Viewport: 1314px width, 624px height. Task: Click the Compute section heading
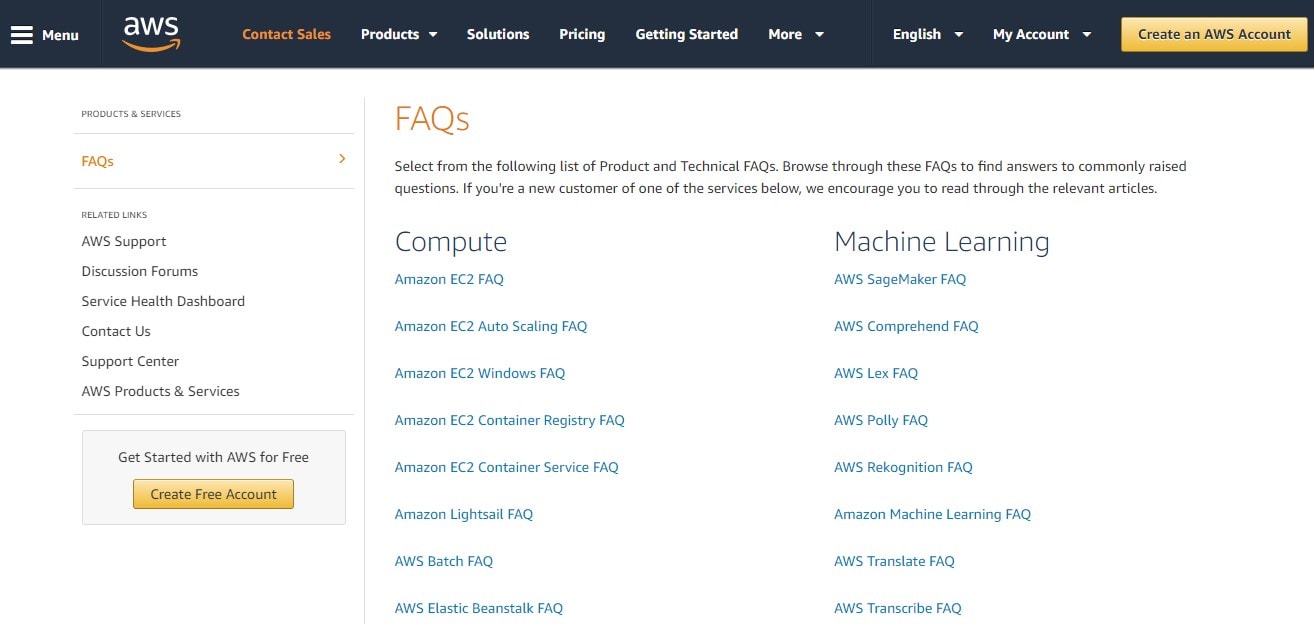(x=451, y=242)
